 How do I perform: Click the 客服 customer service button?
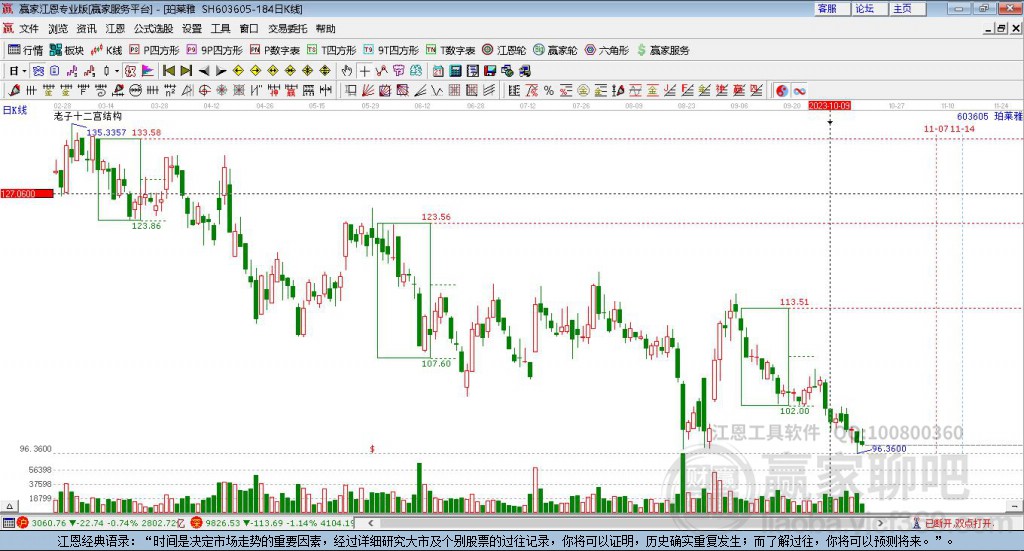coord(831,8)
